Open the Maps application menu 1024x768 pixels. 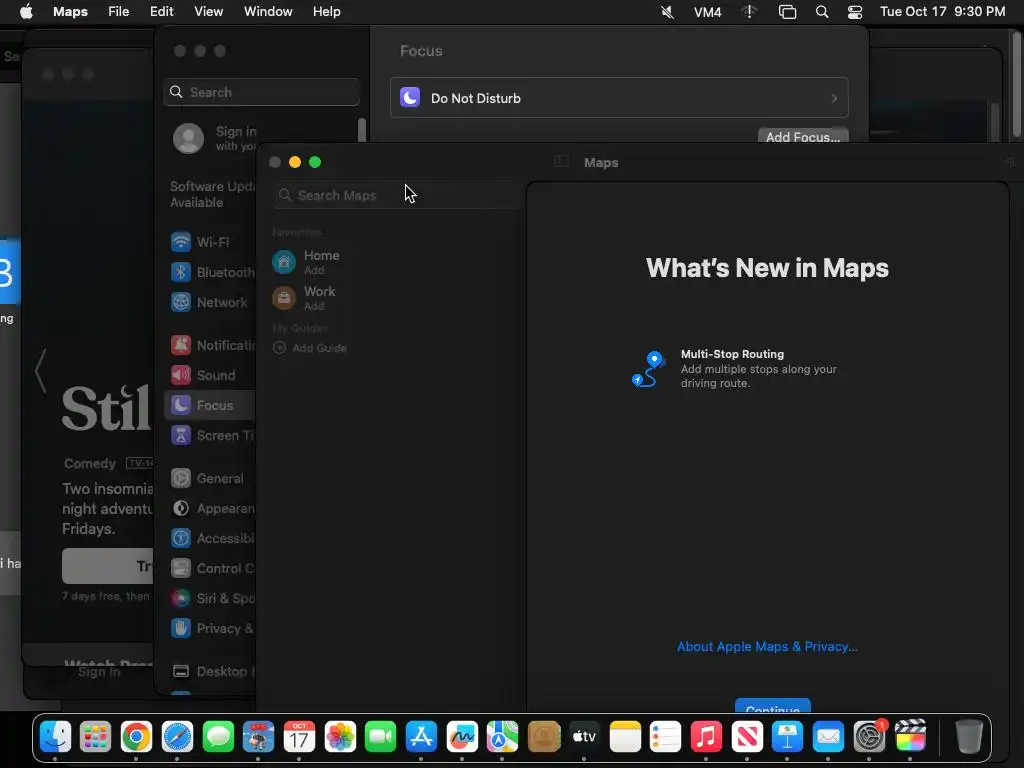click(x=70, y=12)
